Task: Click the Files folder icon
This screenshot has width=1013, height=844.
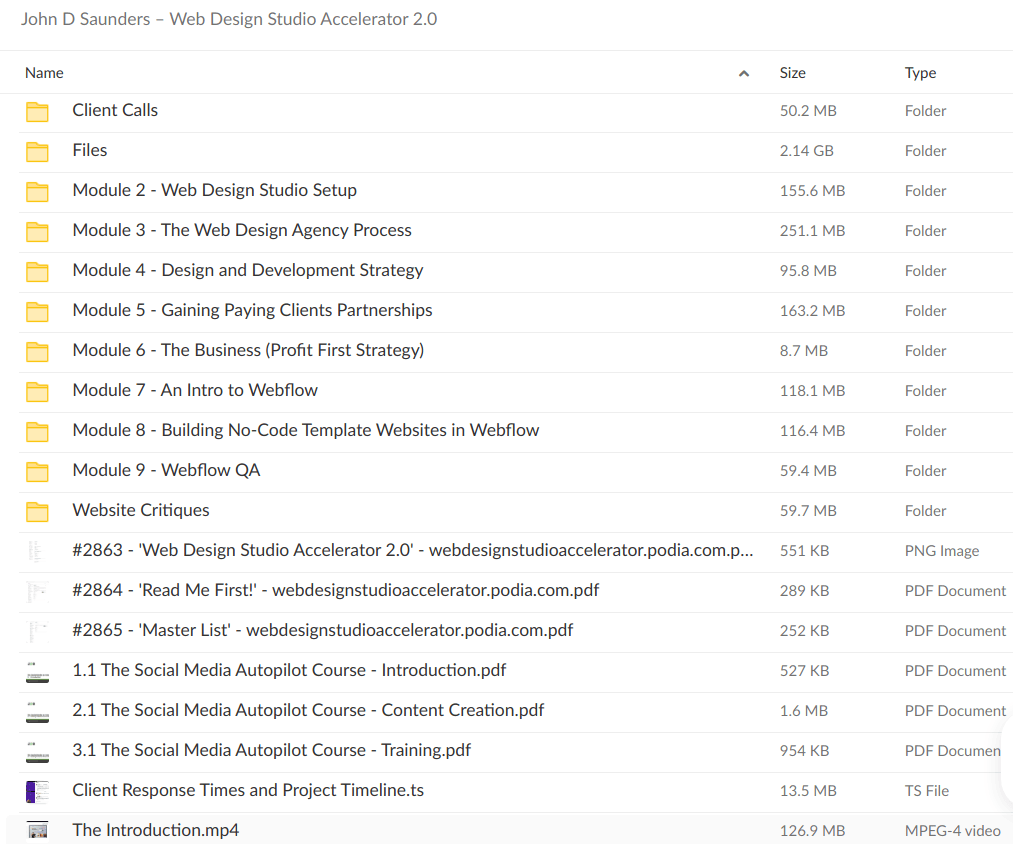Action: [37, 151]
